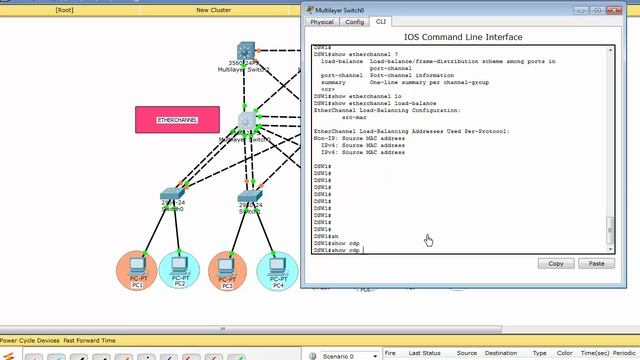
Task: Click the Time(sec) column header
Action: click(x=595, y=353)
